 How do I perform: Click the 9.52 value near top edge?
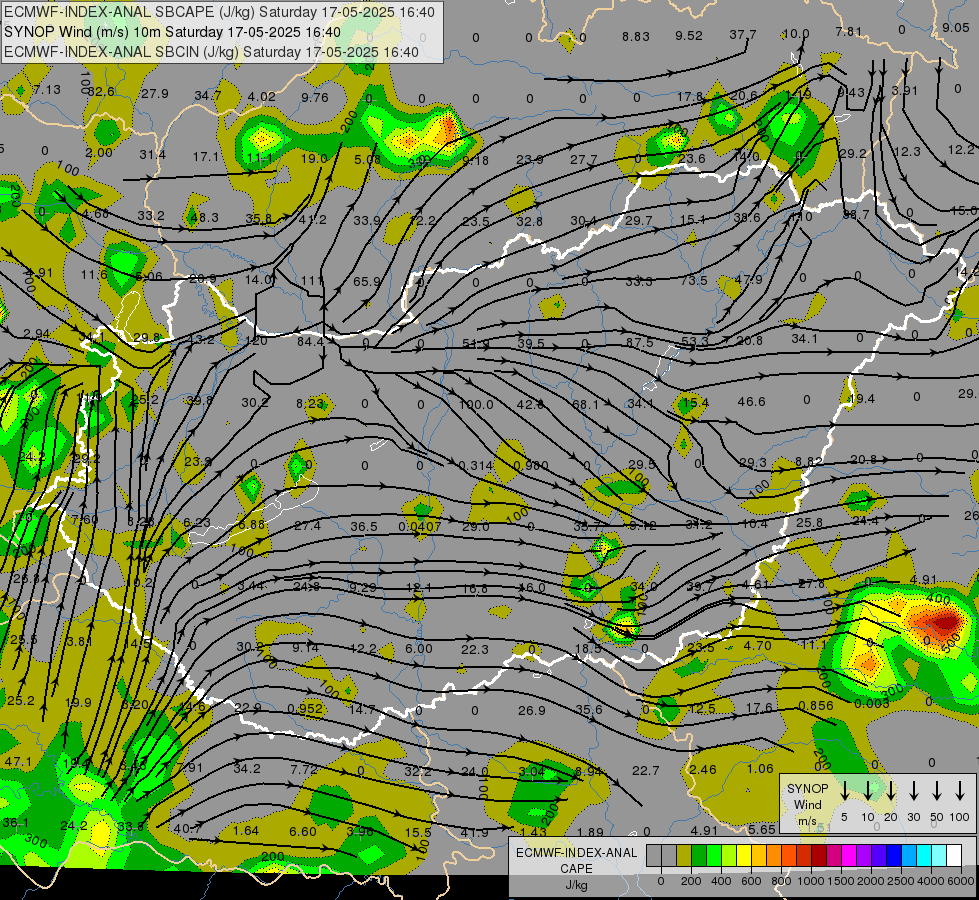coord(689,36)
